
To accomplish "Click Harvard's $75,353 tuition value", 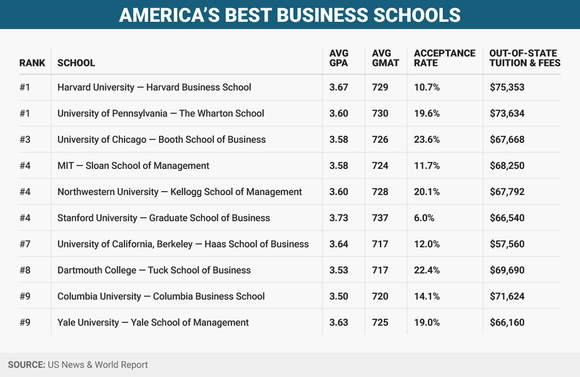I will (507, 87).
